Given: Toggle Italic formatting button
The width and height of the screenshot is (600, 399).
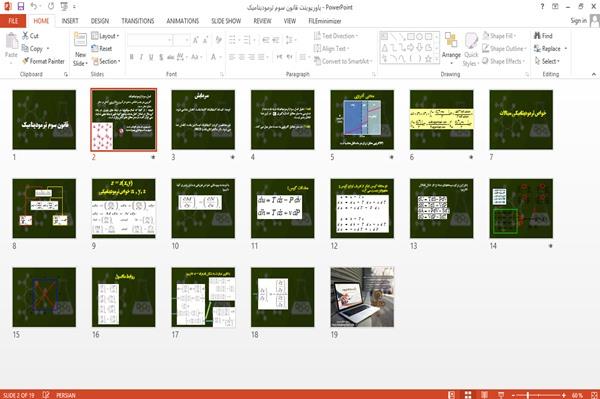Looking at the screenshot, I should point(141,57).
